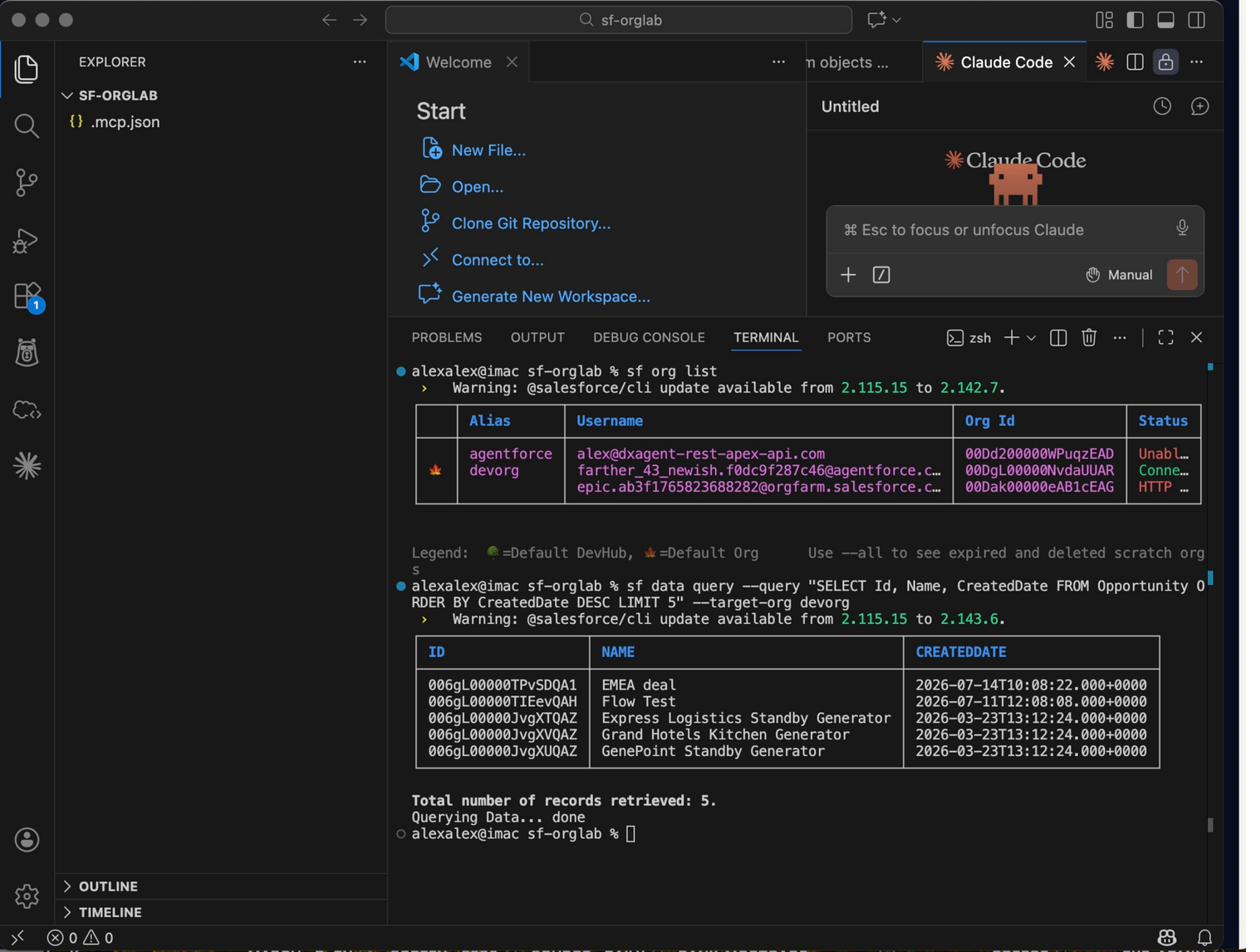Image resolution: width=1260 pixels, height=952 pixels.
Task: Switch to the OUTPUT panel tab
Action: (x=537, y=338)
